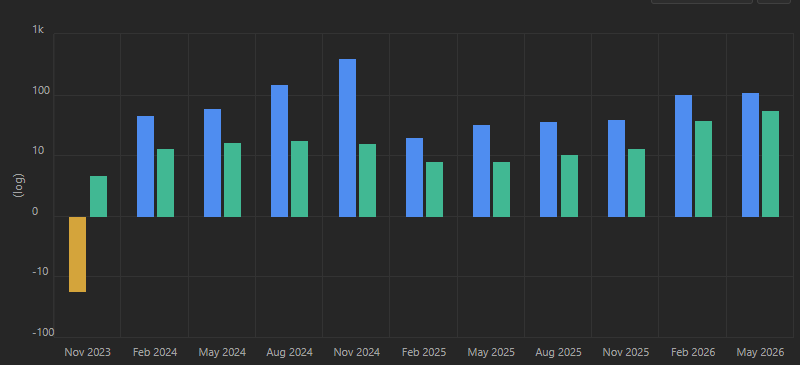Click the blue bar for May 2026
800x365 pixels.
coord(750,155)
